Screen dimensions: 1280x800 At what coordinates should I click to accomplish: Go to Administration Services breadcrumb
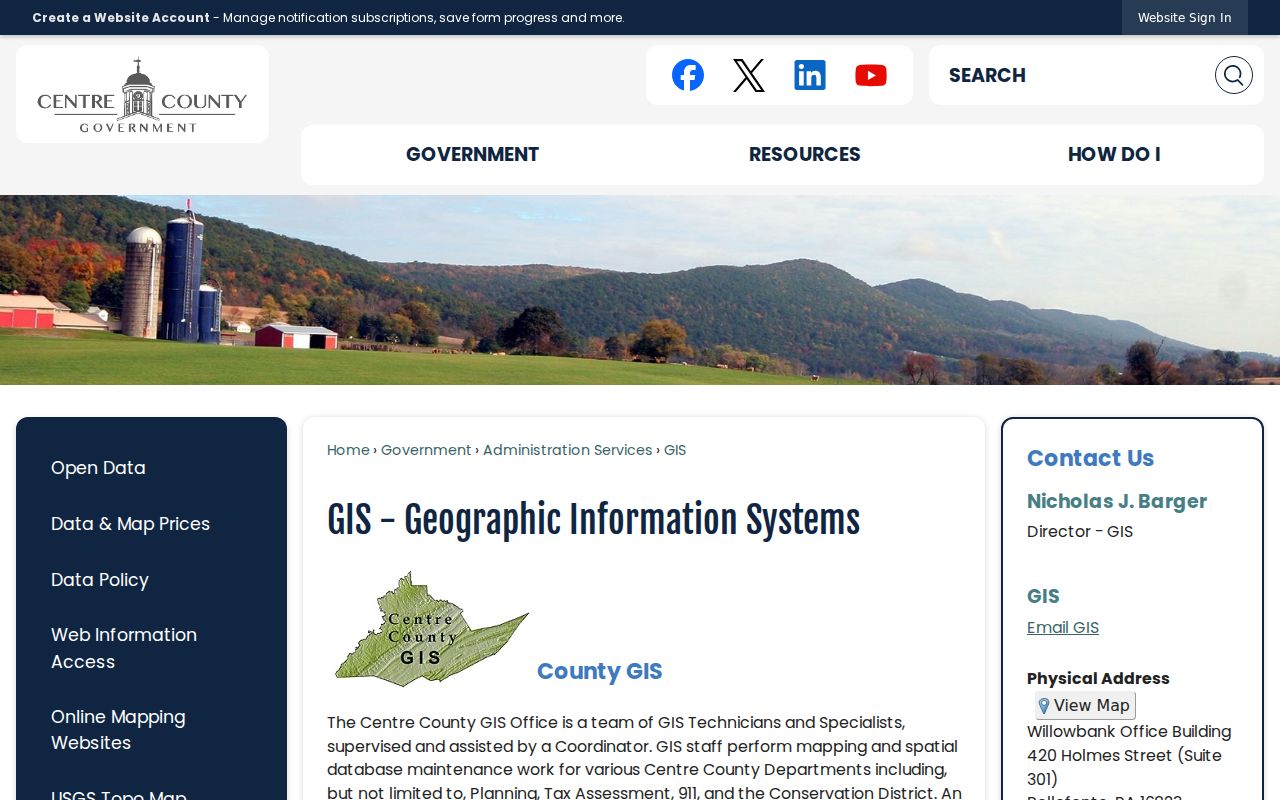pyautogui.click(x=567, y=450)
